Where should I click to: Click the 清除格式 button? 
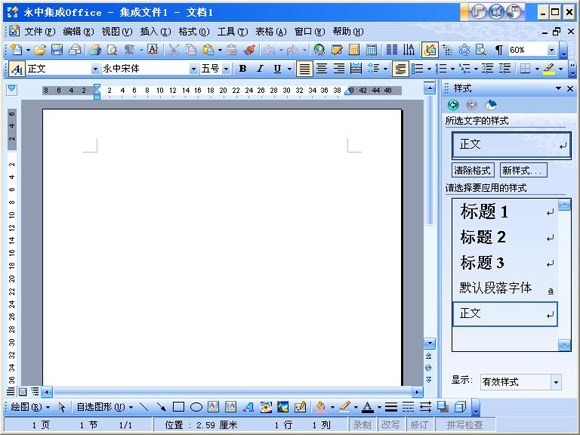[473, 171]
